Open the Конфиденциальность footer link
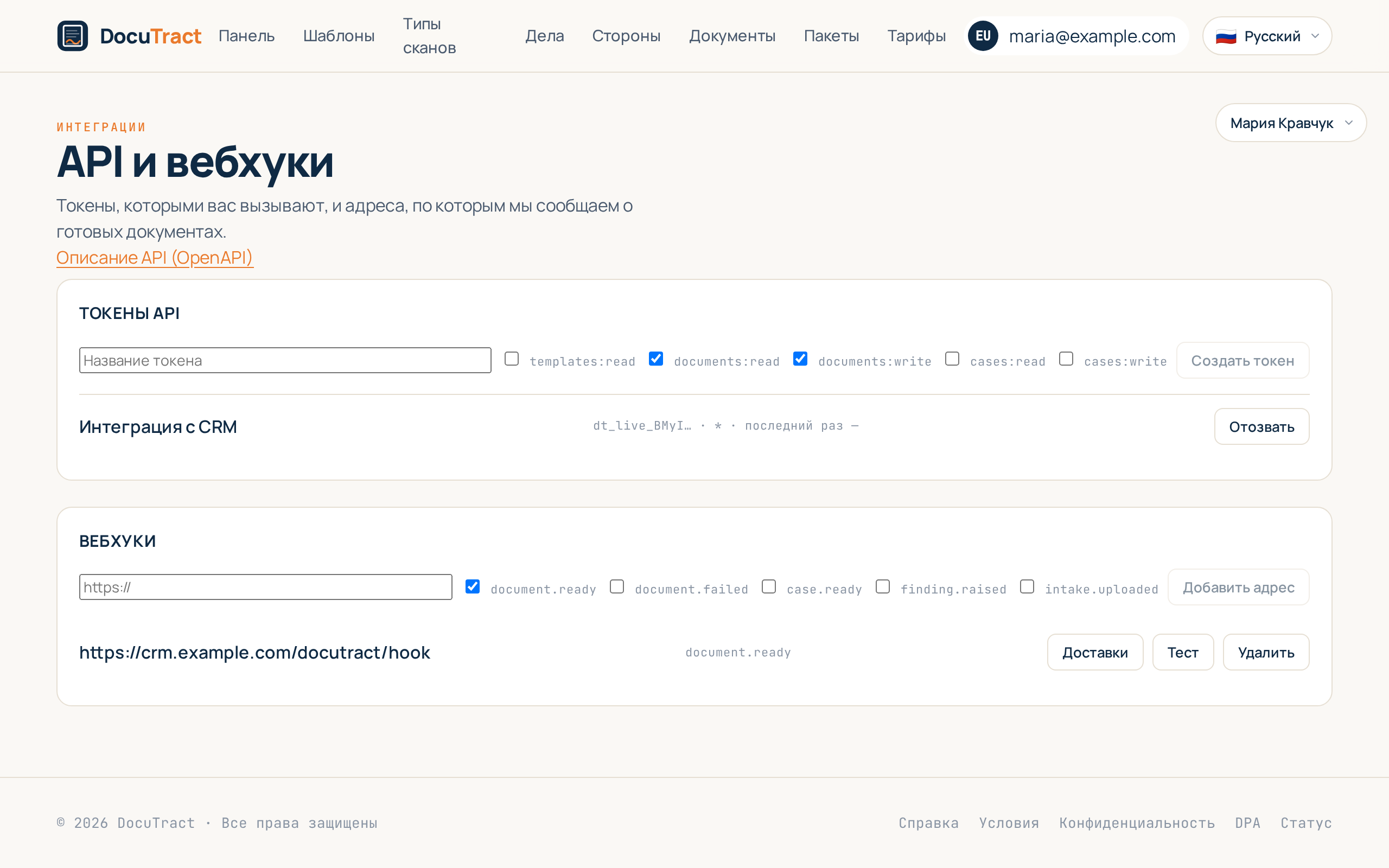1389x868 pixels. [1137, 822]
